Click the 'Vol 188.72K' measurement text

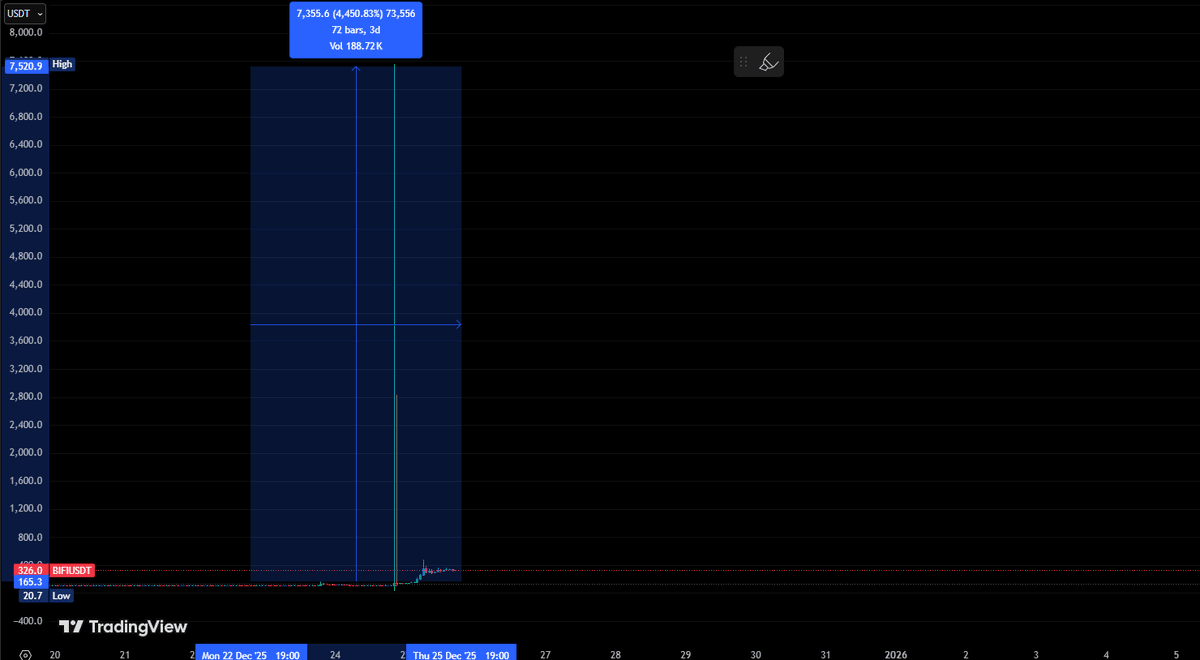(x=356, y=47)
